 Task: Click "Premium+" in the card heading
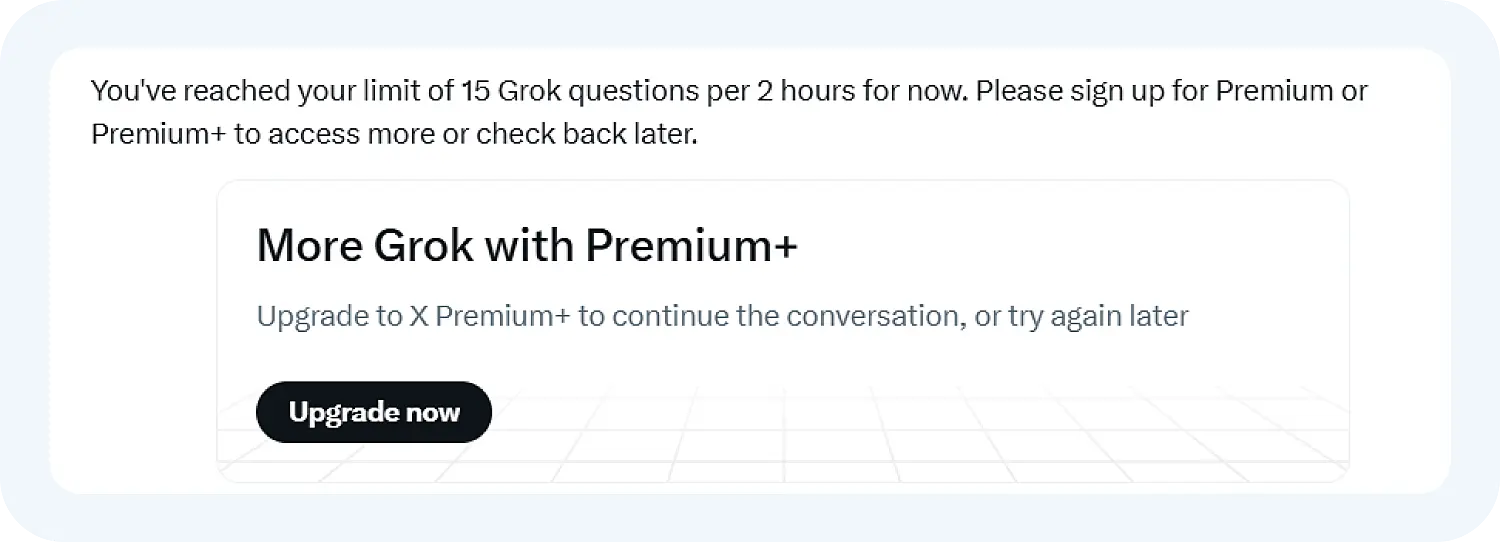coord(691,246)
